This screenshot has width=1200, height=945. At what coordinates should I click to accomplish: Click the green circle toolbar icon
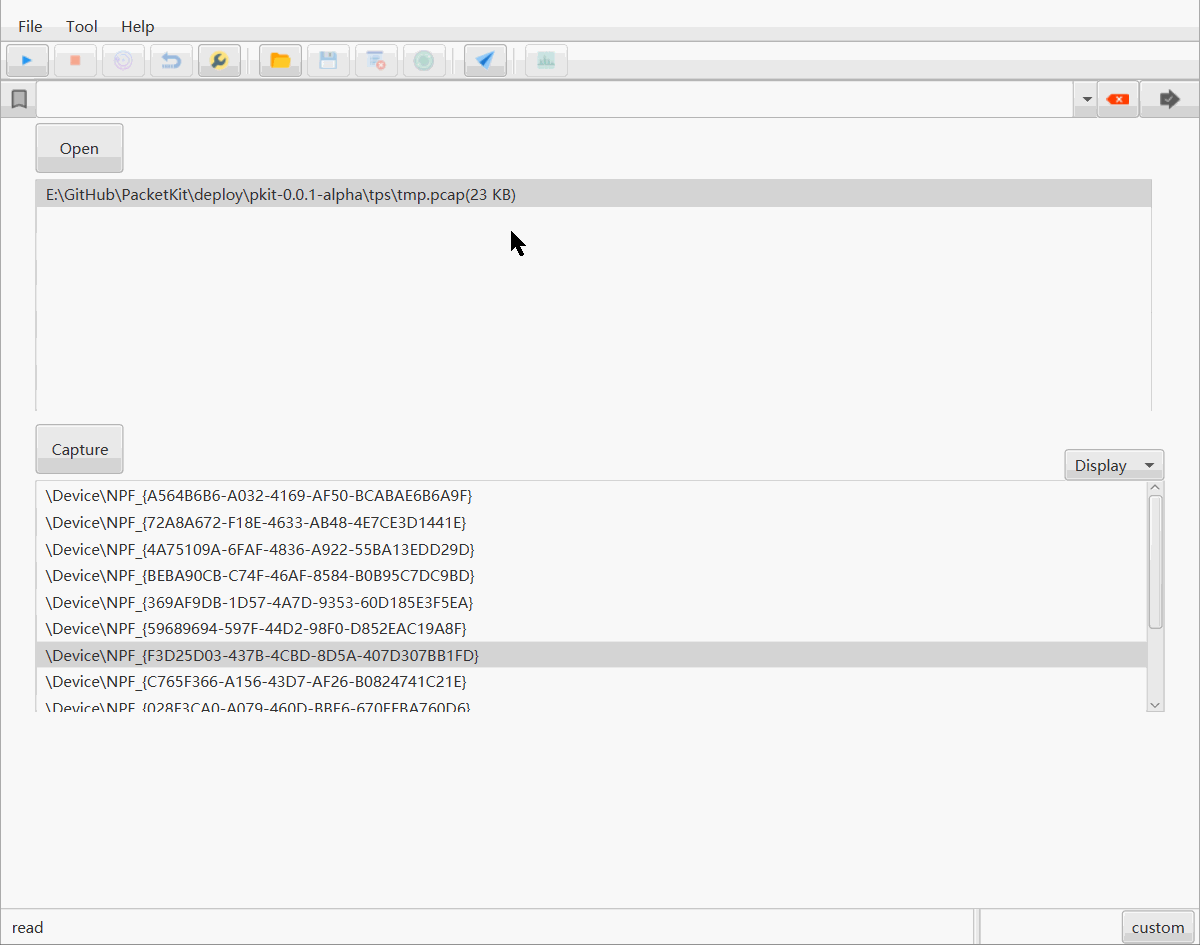tap(424, 61)
